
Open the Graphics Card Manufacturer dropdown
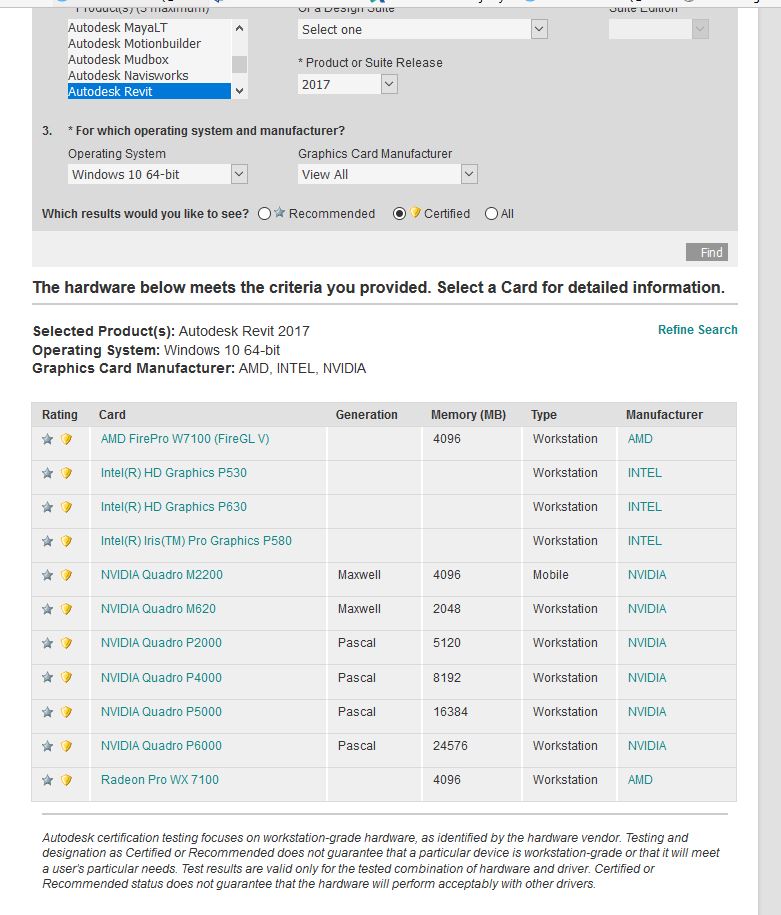[x=388, y=174]
